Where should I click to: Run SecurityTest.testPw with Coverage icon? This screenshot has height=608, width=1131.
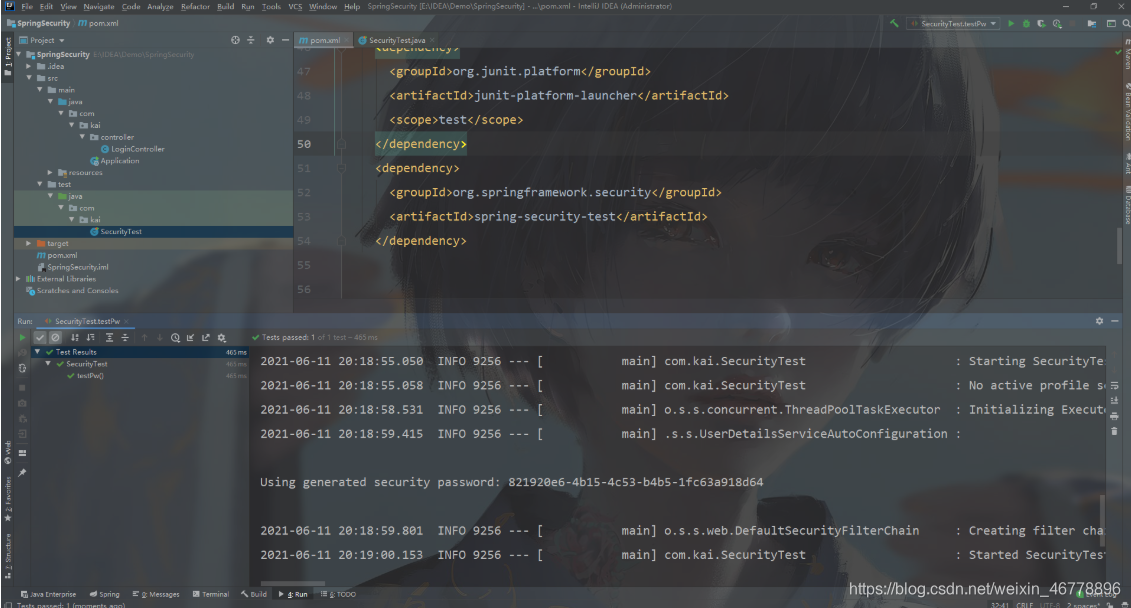point(1040,22)
